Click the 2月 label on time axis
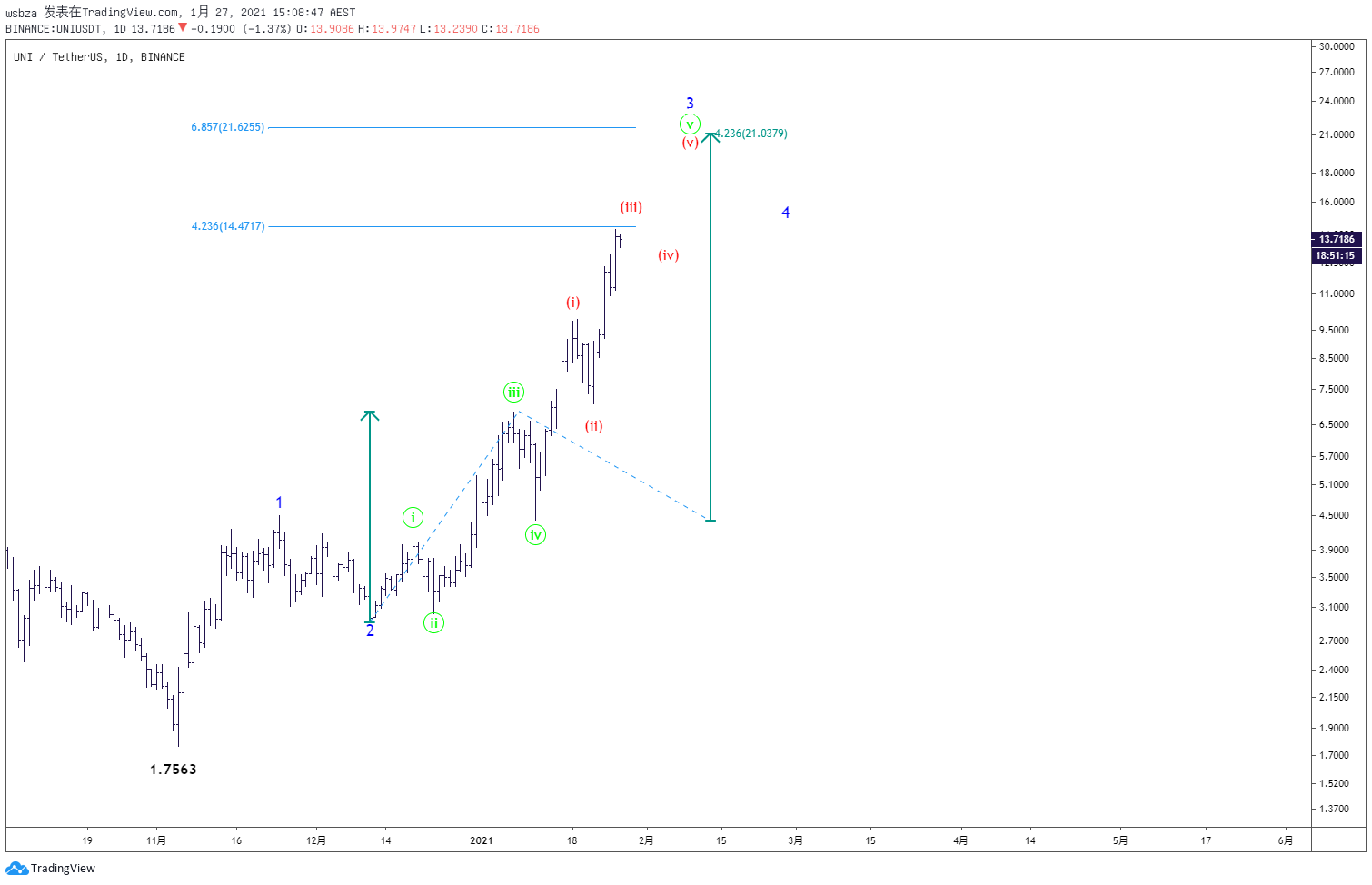 click(646, 840)
